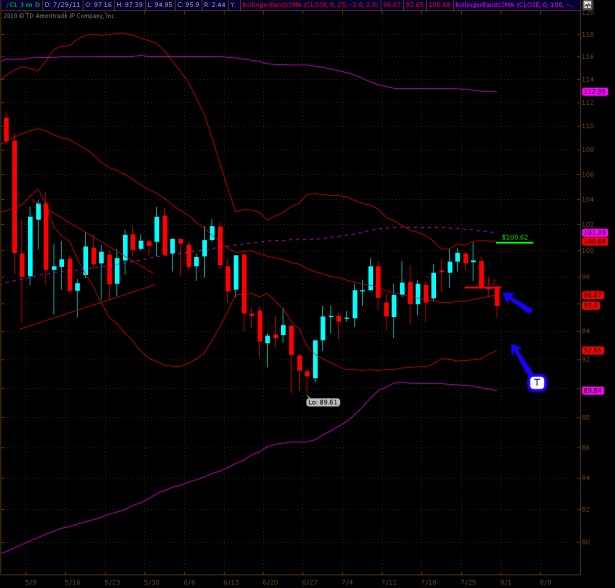The image size is (615, 588).
Task: Click the 100.68 study value in header
Action: (439, 5)
